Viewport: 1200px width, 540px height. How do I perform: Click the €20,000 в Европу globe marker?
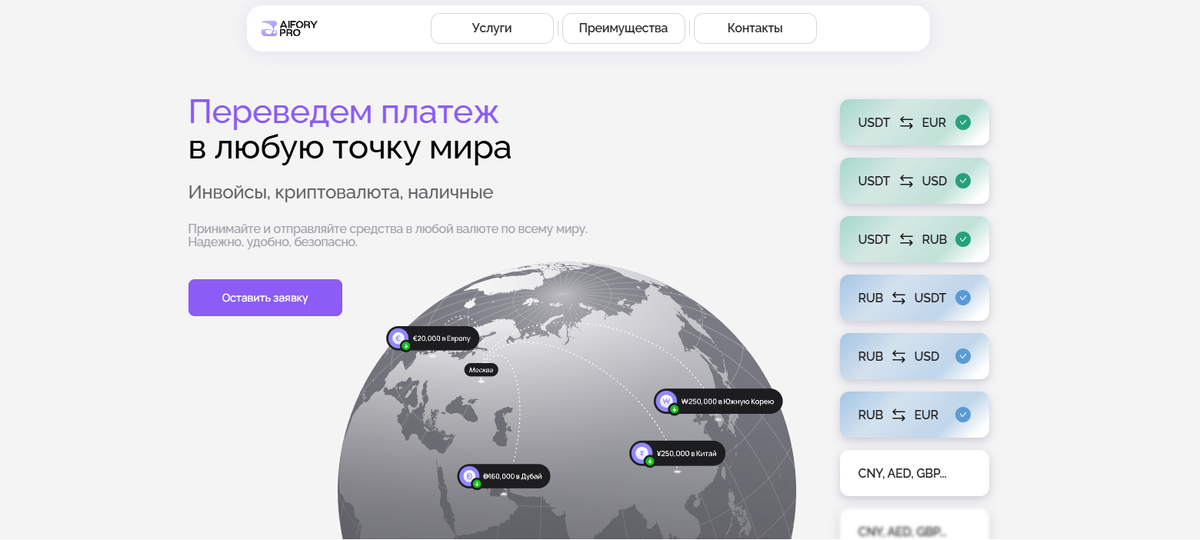tap(433, 338)
